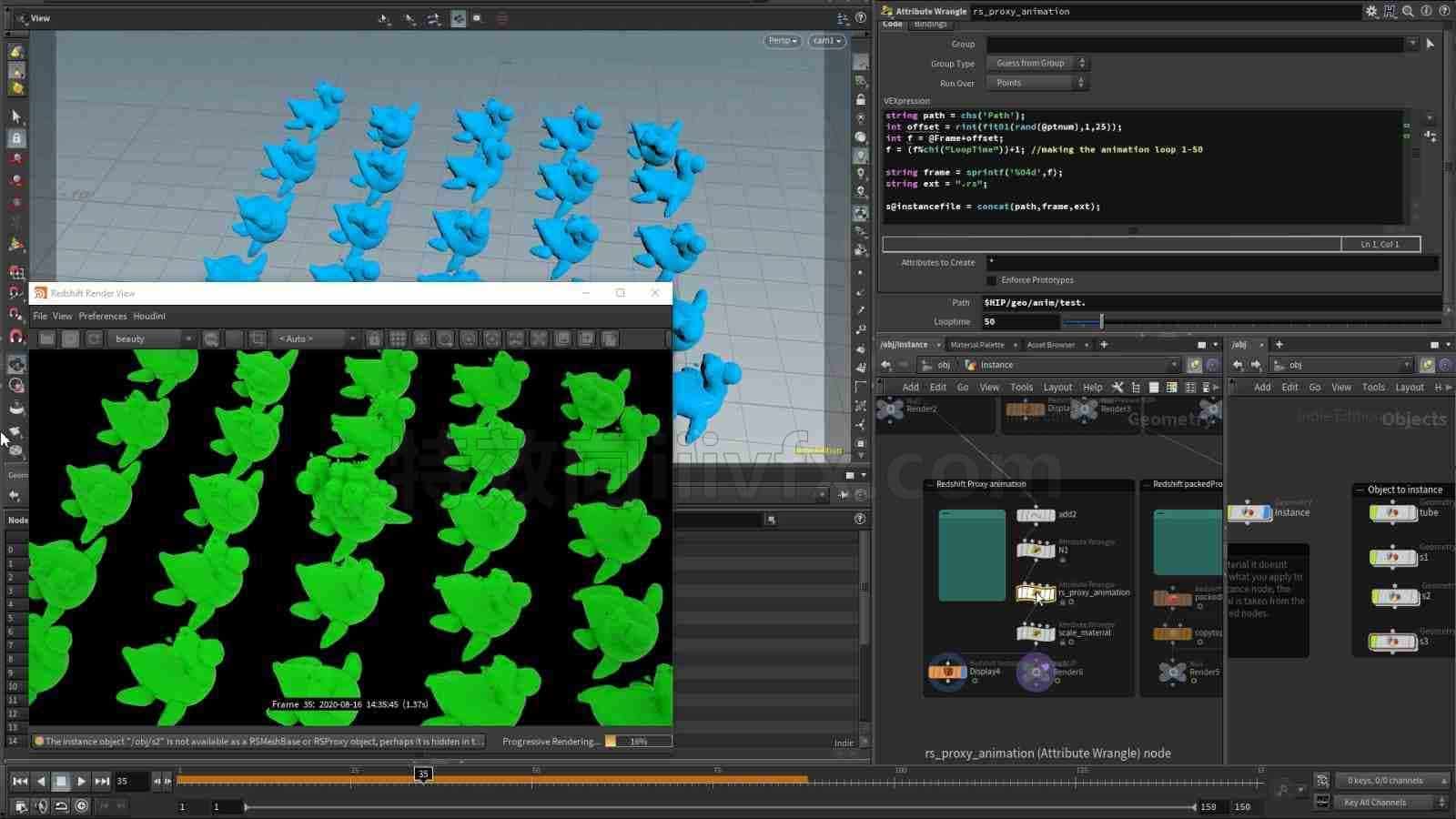Open the Auto dropdown in Redshift view
The height and width of the screenshot is (819, 1456).
click(x=317, y=339)
